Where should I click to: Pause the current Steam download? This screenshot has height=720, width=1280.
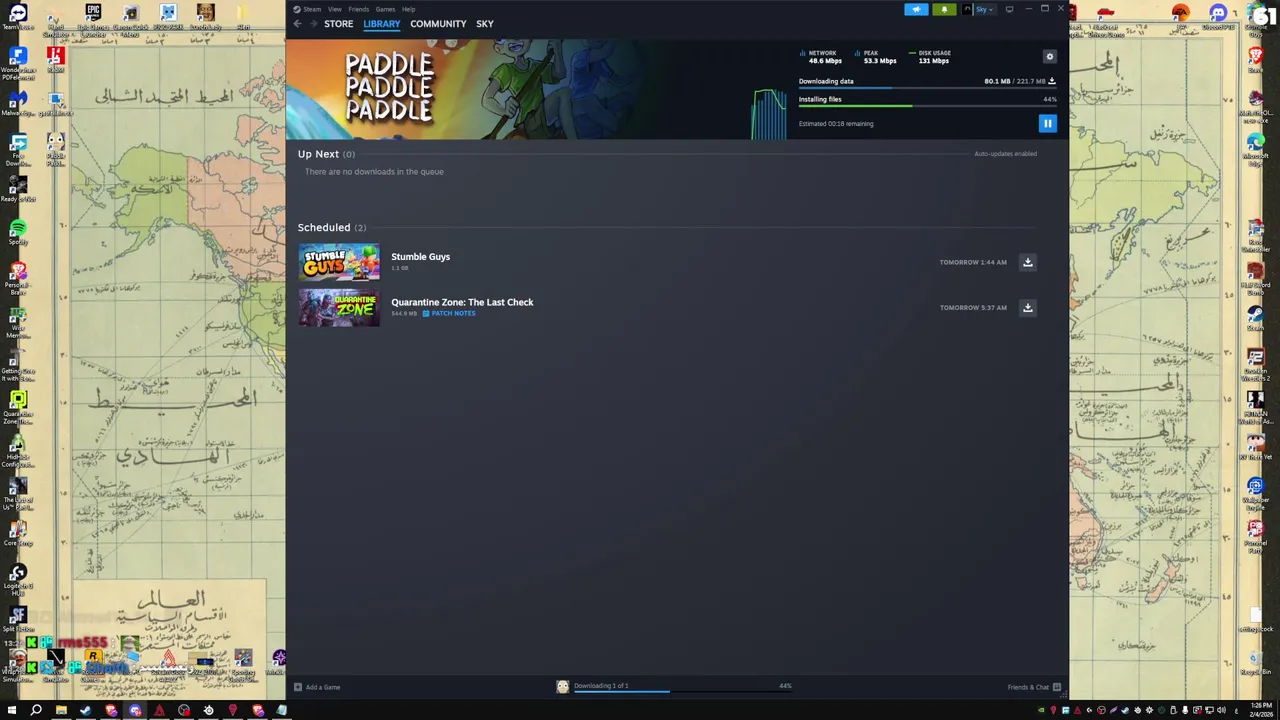[x=1047, y=124]
